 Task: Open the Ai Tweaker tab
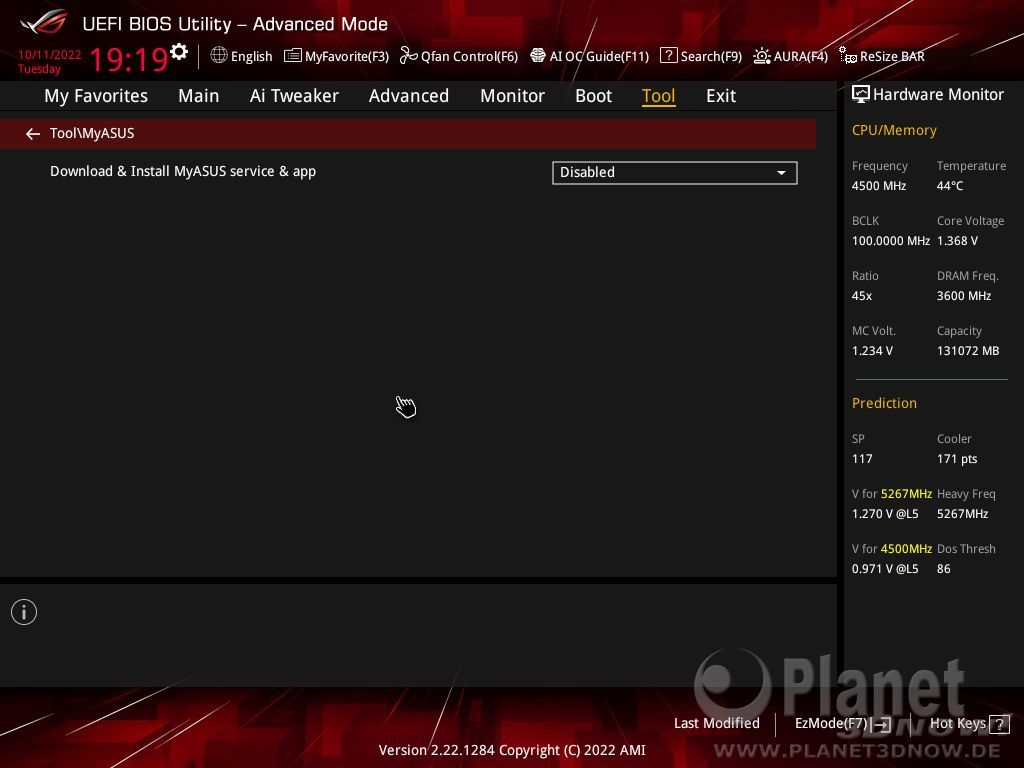click(x=294, y=95)
